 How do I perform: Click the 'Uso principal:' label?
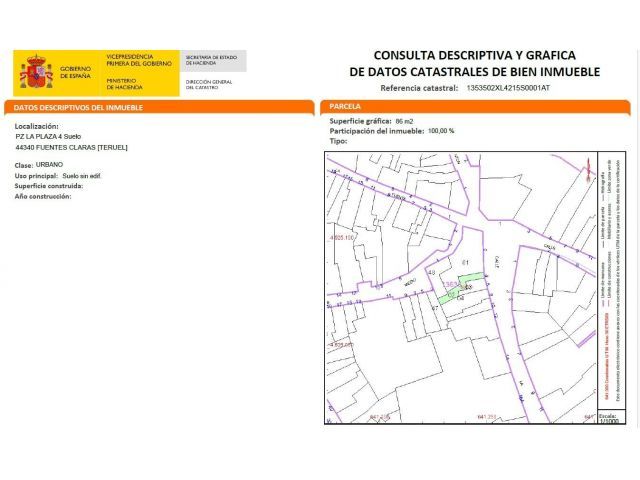tap(36, 176)
